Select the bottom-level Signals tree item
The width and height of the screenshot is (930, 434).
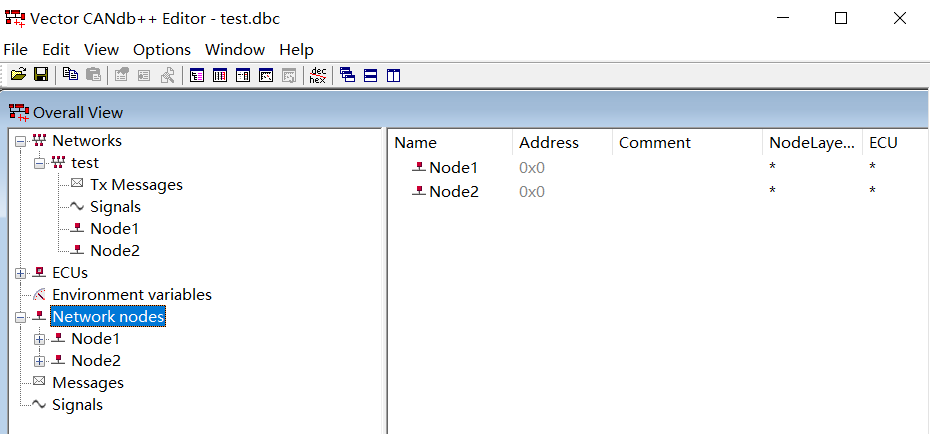coord(78,404)
